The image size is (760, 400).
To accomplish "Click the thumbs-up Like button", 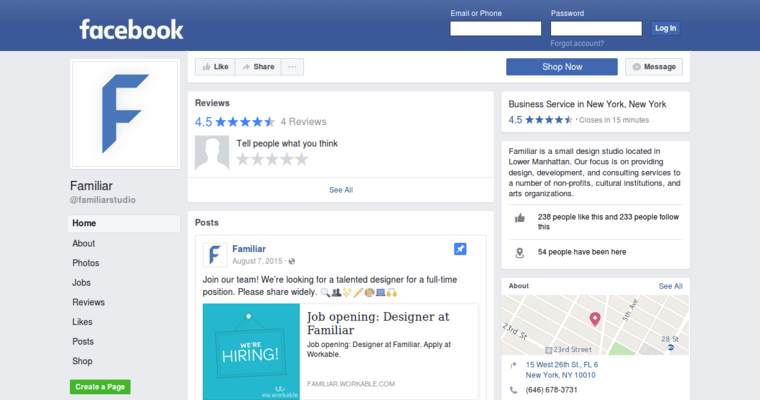I will [214, 67].
